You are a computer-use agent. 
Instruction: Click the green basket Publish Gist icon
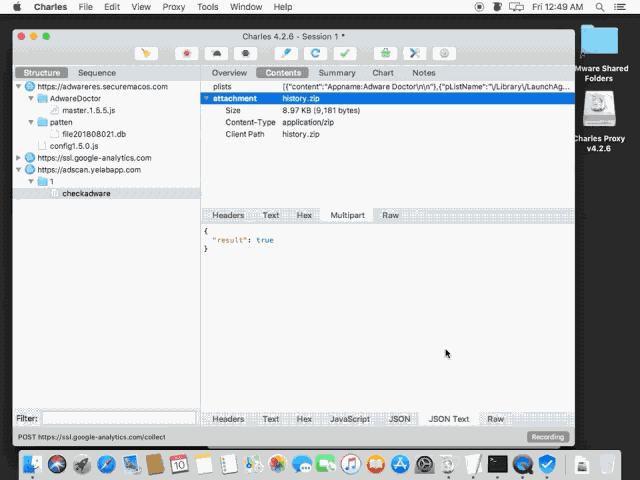(x=385, y=53)
